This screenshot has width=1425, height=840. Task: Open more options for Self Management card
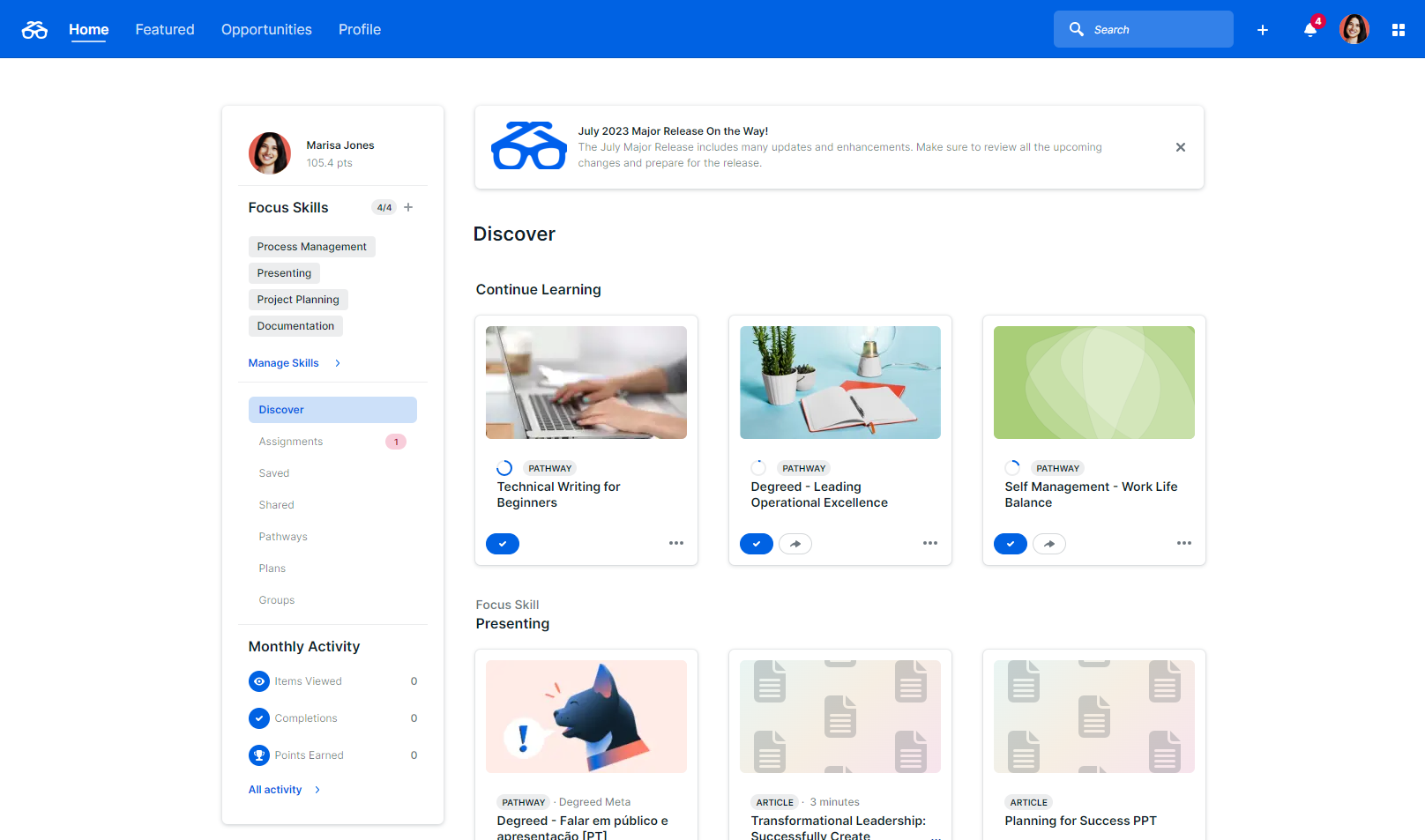[x=1184, y=543]
